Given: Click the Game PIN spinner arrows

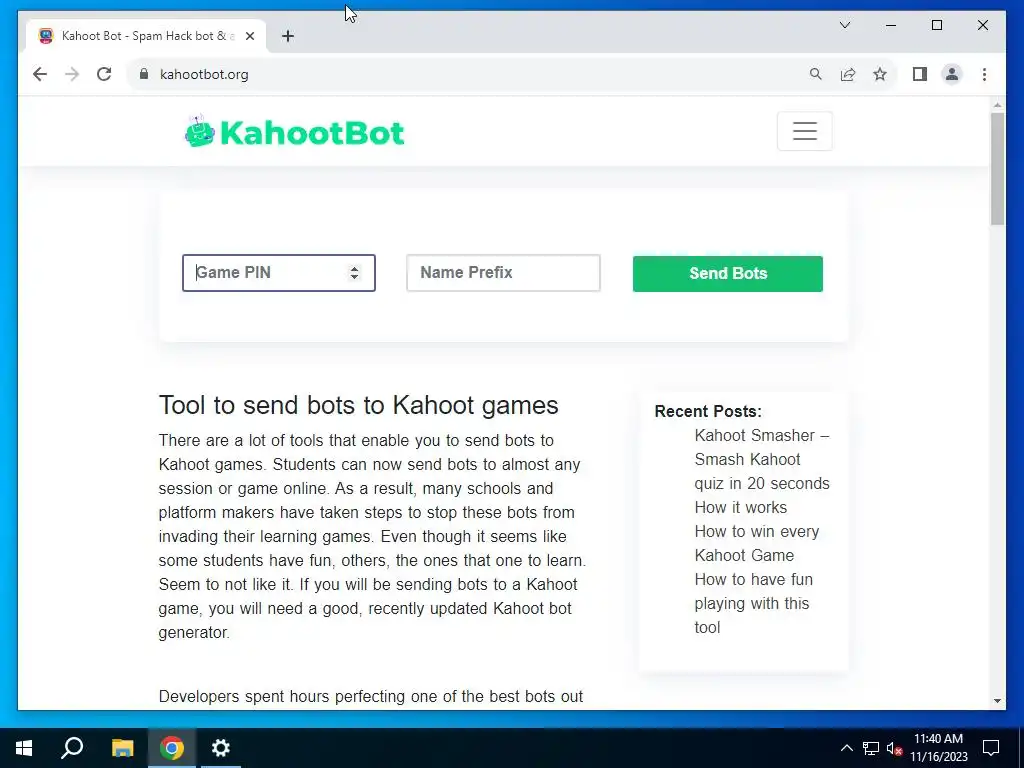Looking at the screenshot, I should (354, 272).
